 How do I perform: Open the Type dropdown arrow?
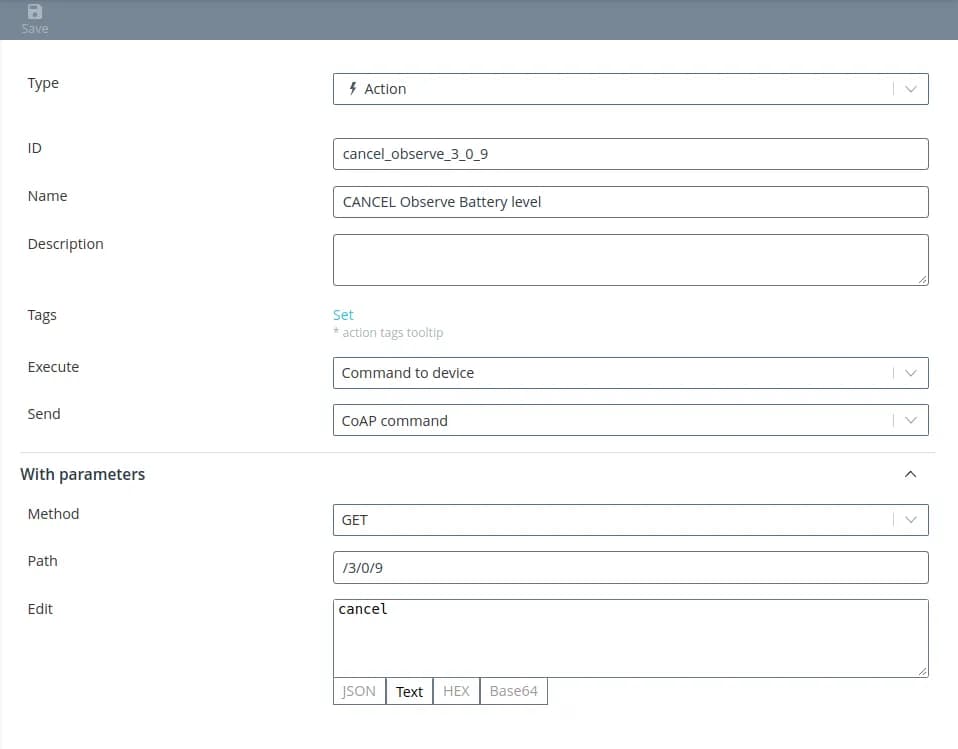910,89
